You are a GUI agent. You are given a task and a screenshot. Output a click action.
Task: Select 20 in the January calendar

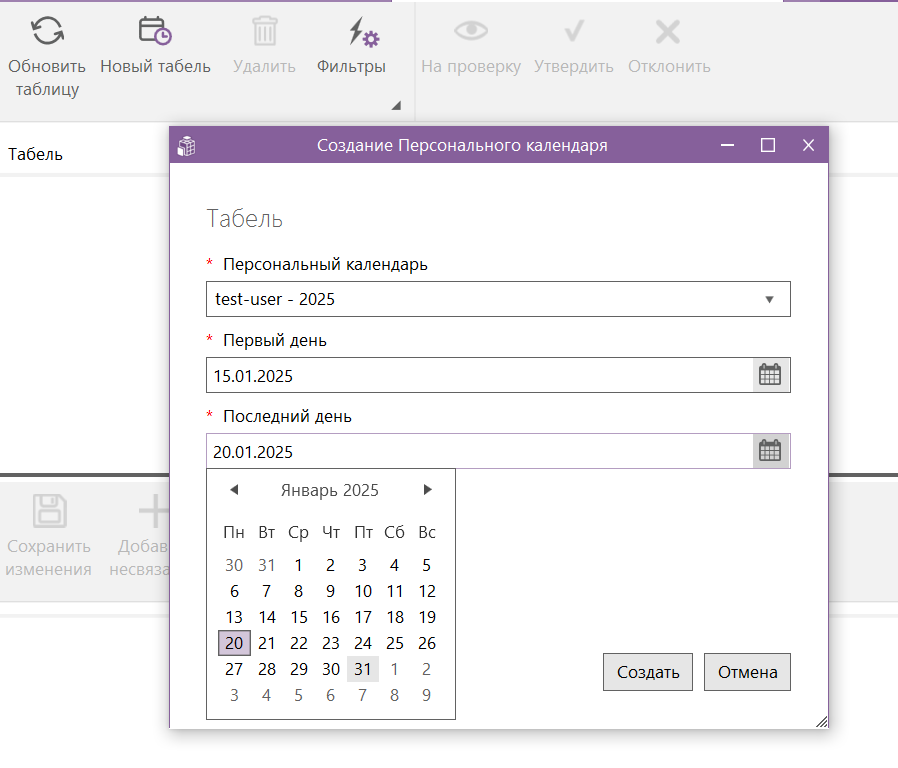pyautogui.click(x=234, y=643)
